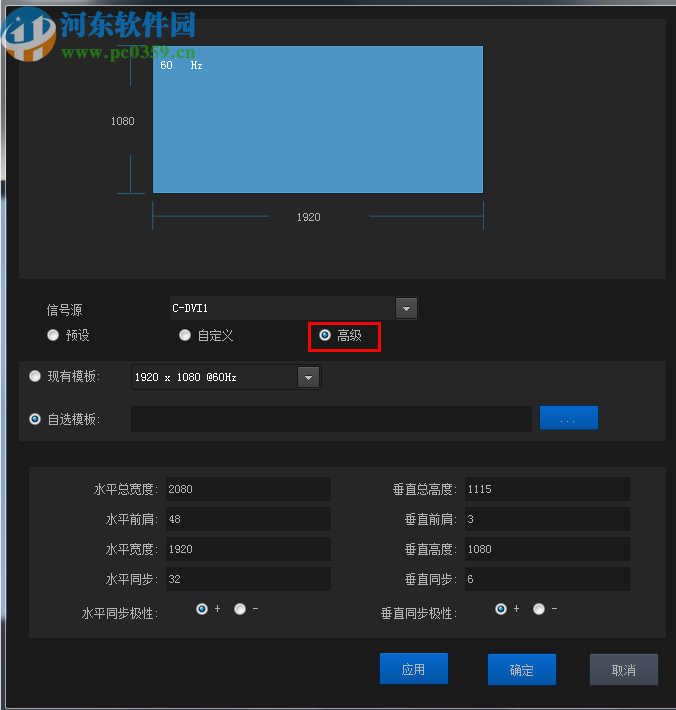Image resolution: width=676 pixels, height=710 pixels.
Task: Edit the 垂直高度 field showing 1080
Action: tap(547, 549)
